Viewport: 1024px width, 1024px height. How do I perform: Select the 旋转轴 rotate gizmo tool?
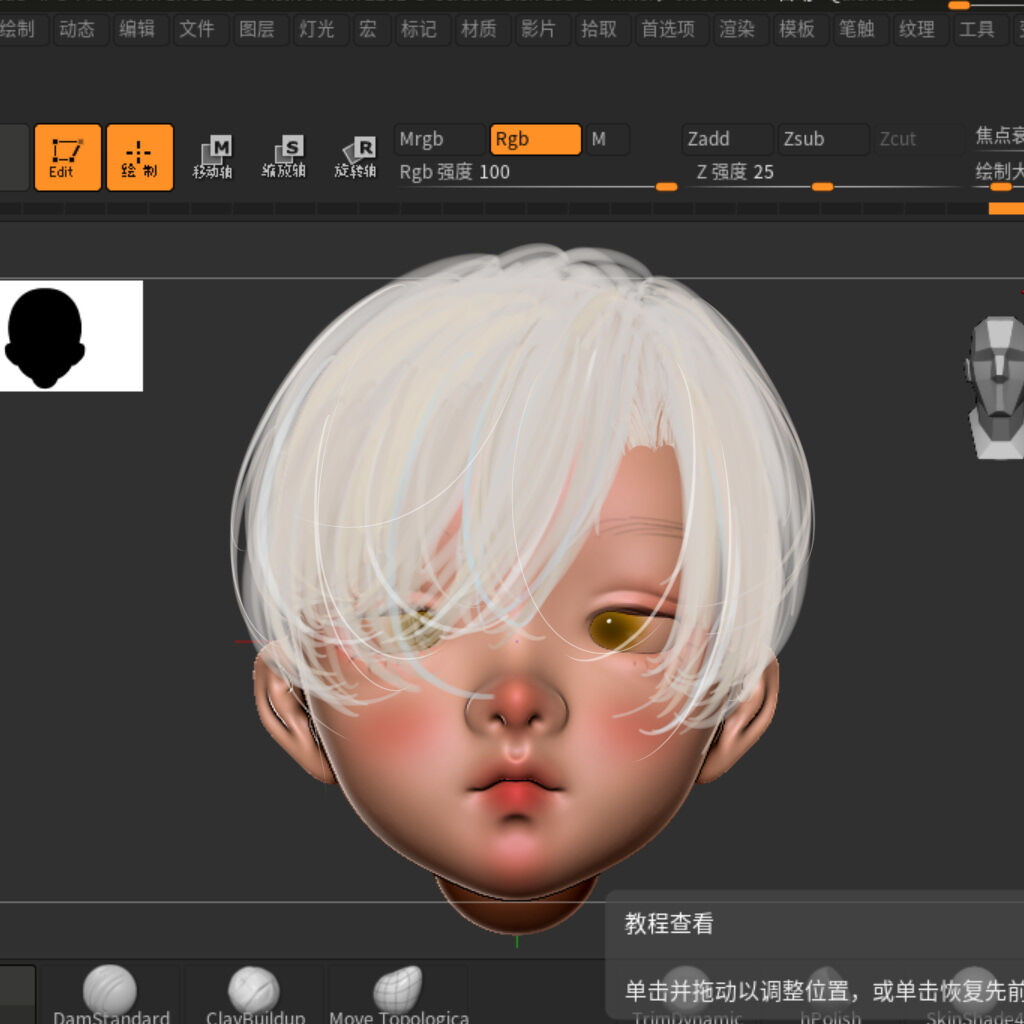point(355,157)
